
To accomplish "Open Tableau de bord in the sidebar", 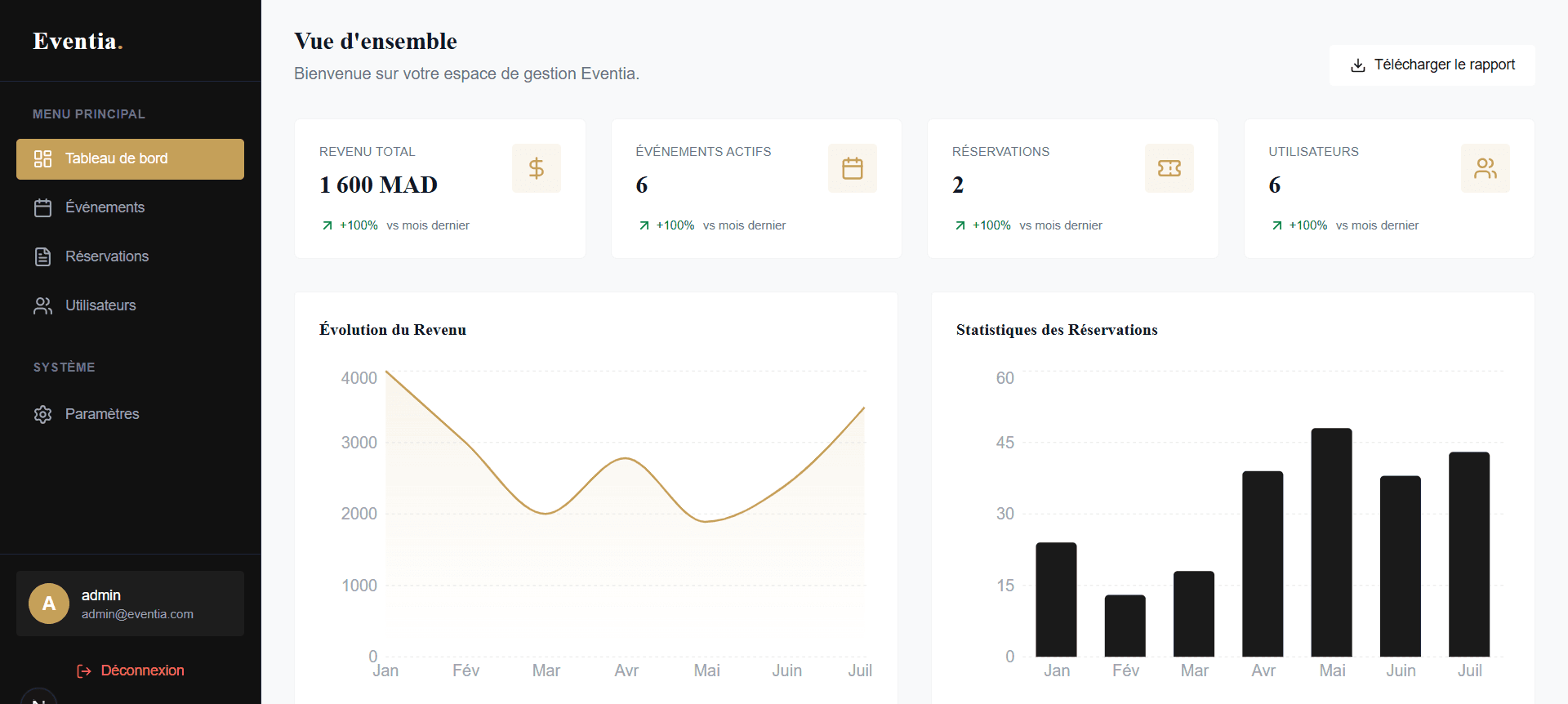I will click(130, 158).
